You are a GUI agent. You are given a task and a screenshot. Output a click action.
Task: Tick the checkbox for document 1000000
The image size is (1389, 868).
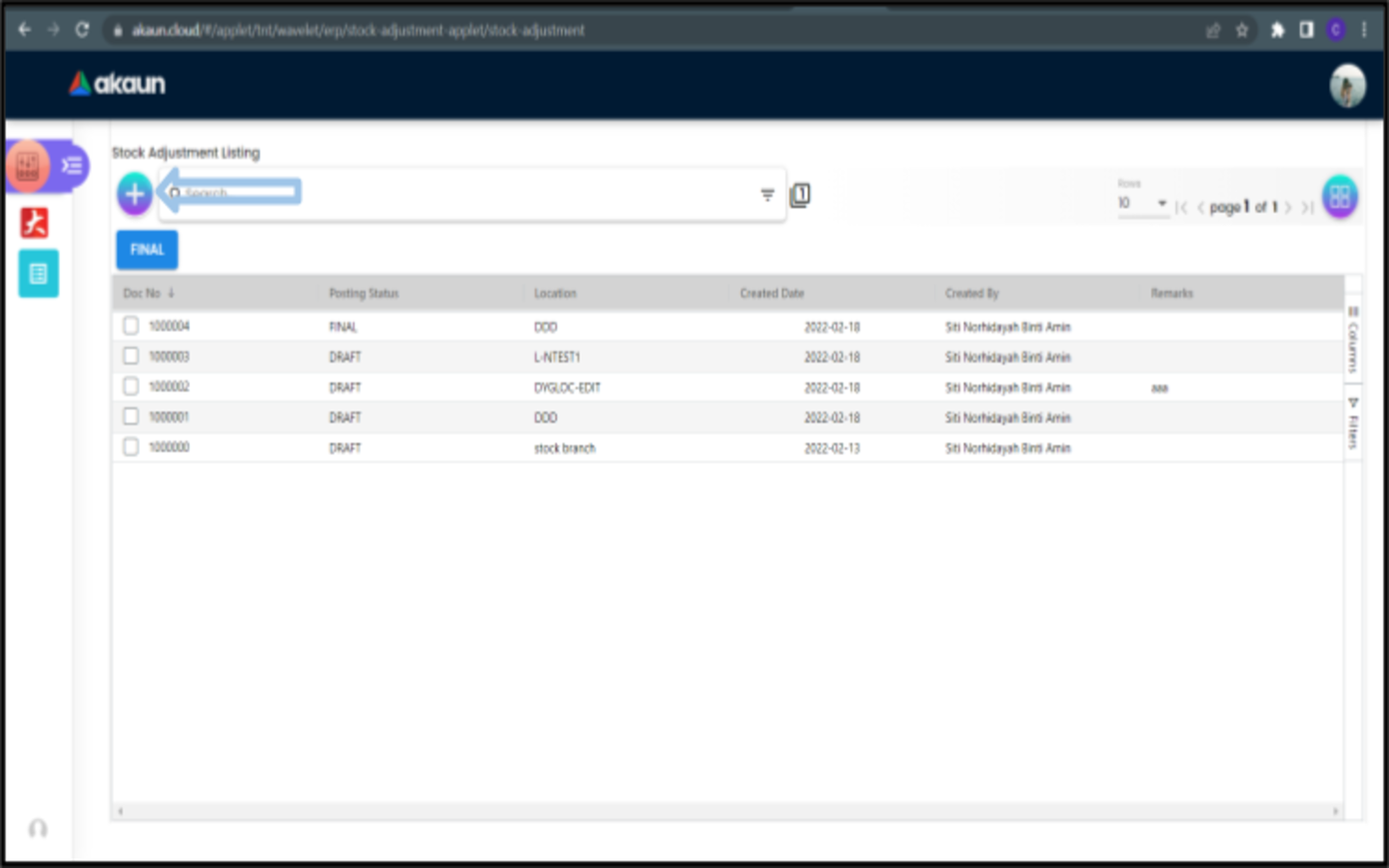click(131, 448)
